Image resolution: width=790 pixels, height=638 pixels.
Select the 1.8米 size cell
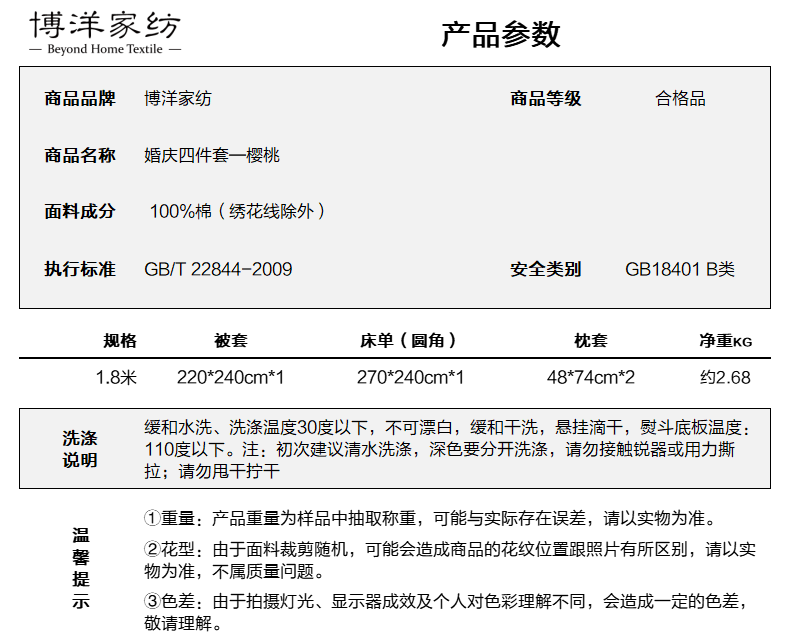point(116,377)
